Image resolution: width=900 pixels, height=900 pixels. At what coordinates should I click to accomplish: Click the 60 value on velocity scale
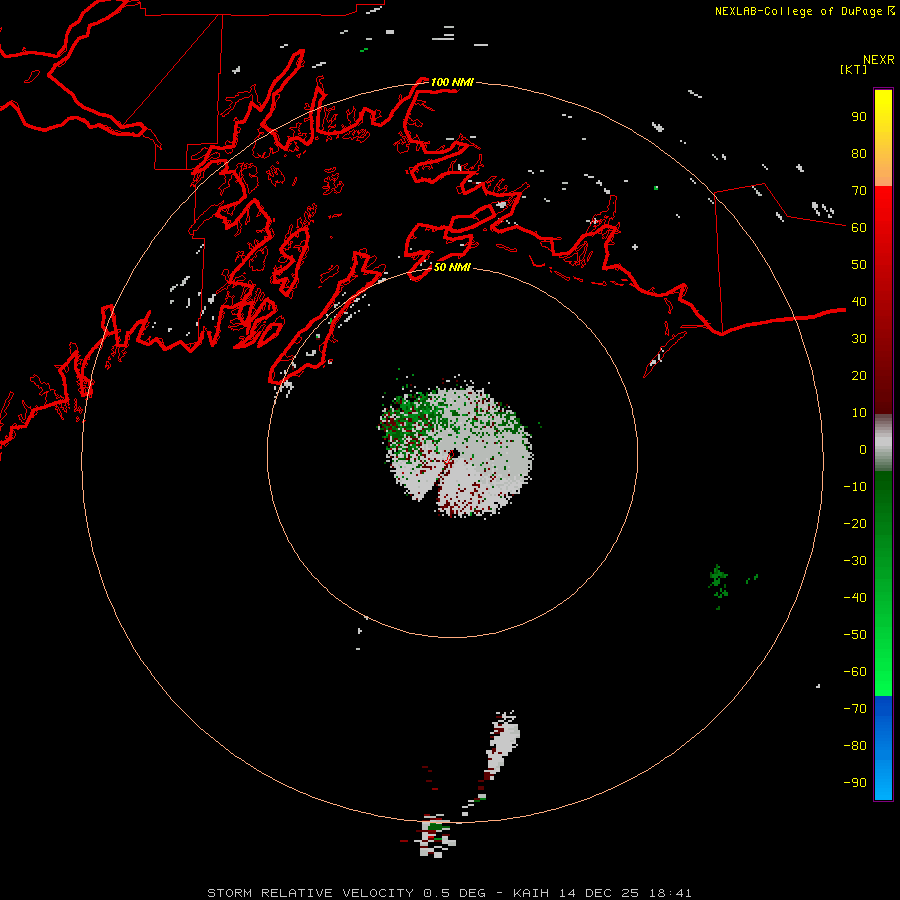tap(859, 227)
